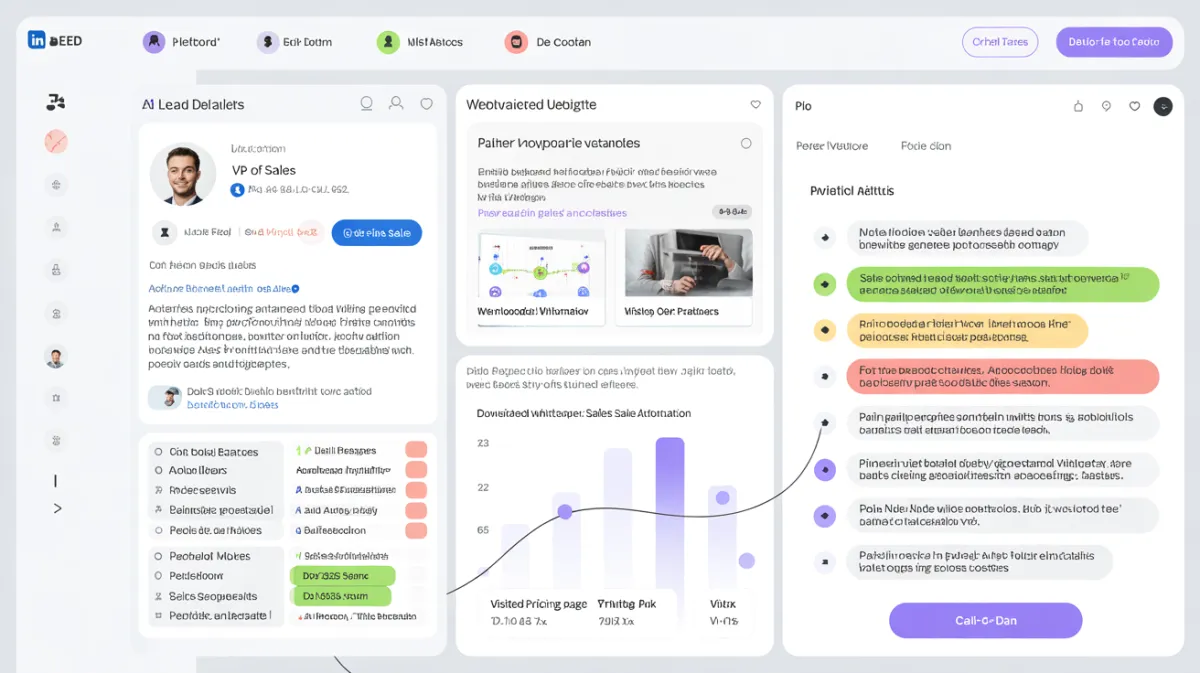Click the outlined Crhel Tares button
The width and height of the screenshot is (1200, 673).
[x=1000, y=42]
